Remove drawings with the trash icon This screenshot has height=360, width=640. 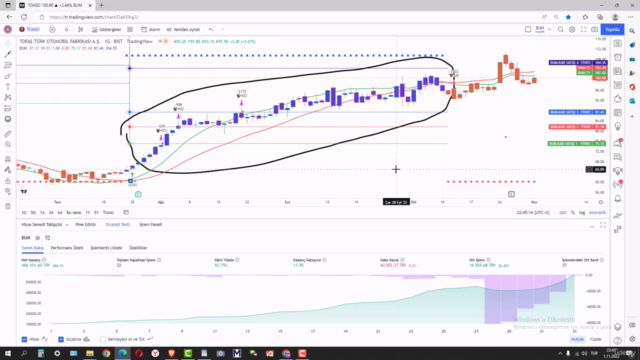(x=8, y=207)
